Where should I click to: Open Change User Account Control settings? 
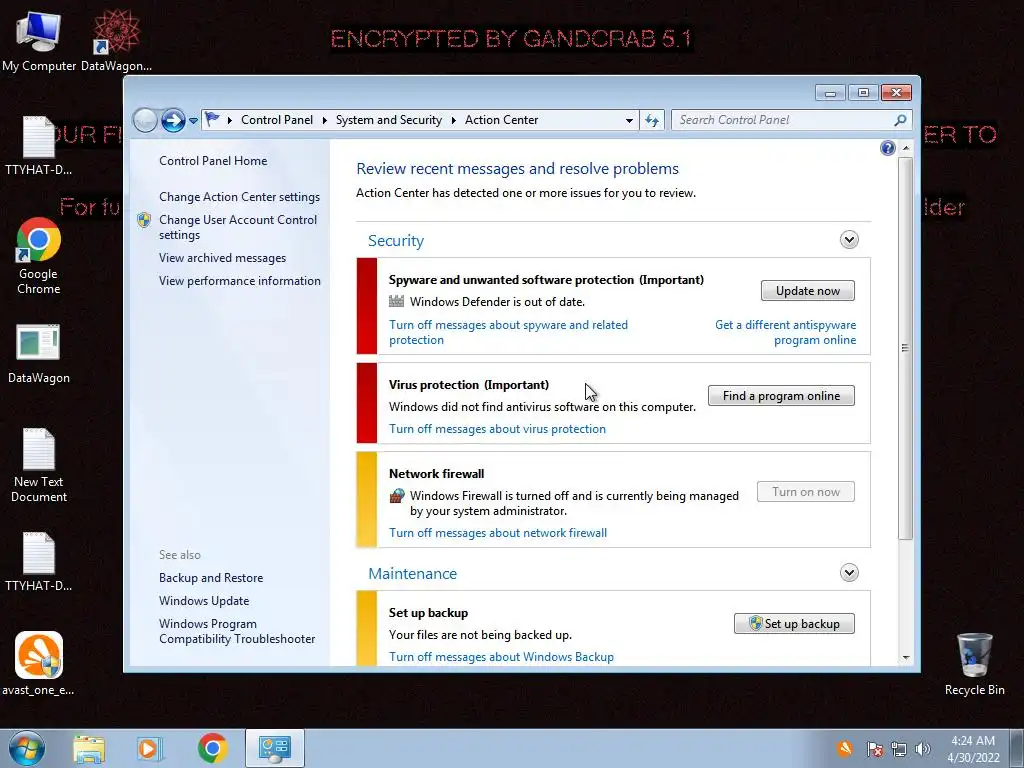(x=238, y=227)
